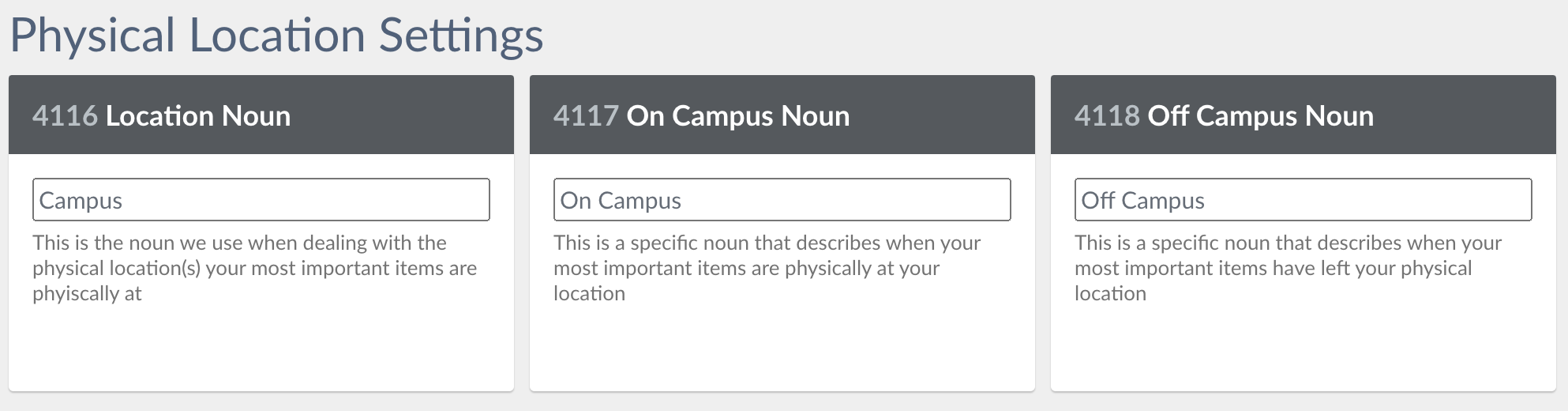Click the On Campus Noun help description
Screen dimensions: 1568x411
[766, 268]
